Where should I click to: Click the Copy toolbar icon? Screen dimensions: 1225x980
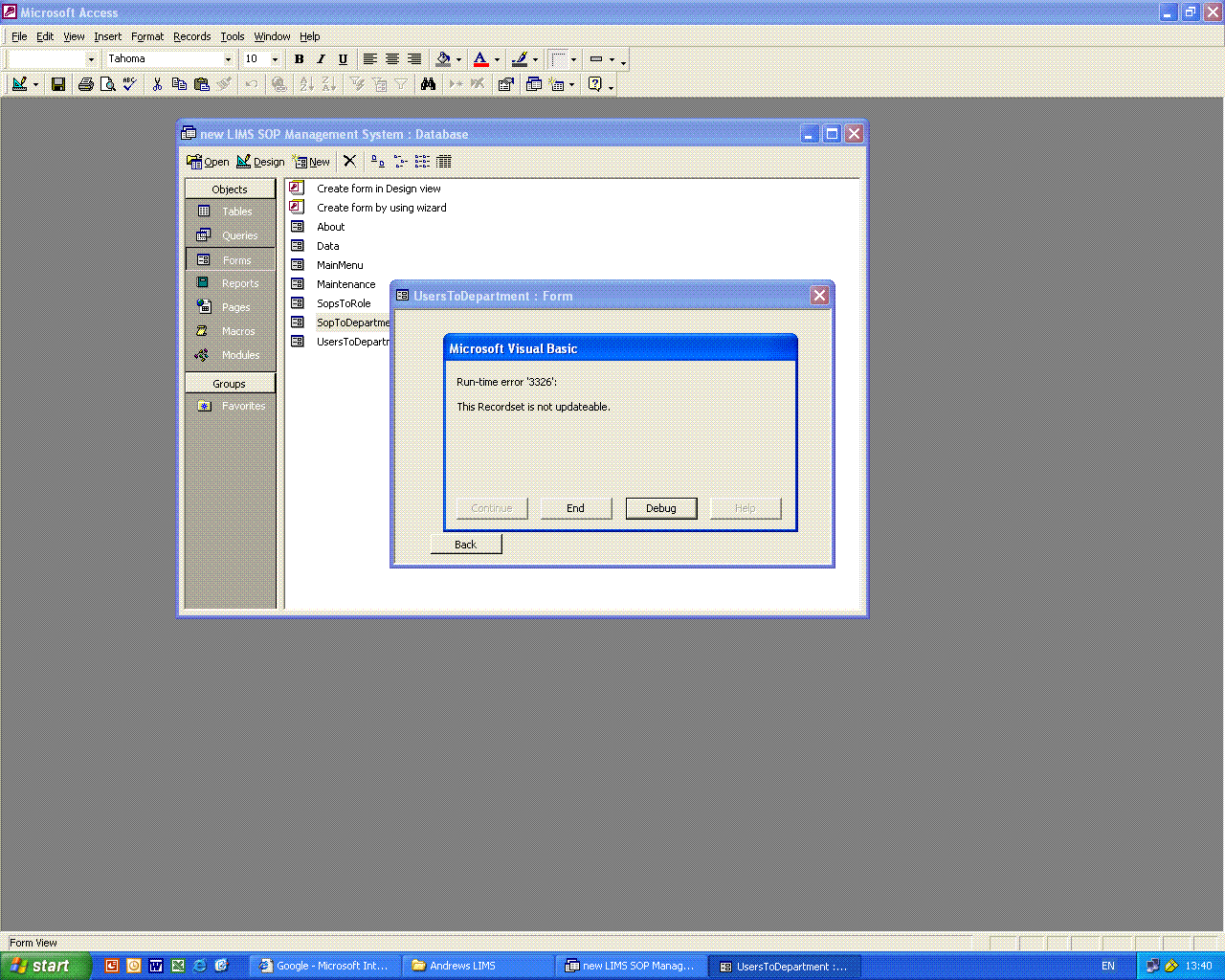click(179, 84)
